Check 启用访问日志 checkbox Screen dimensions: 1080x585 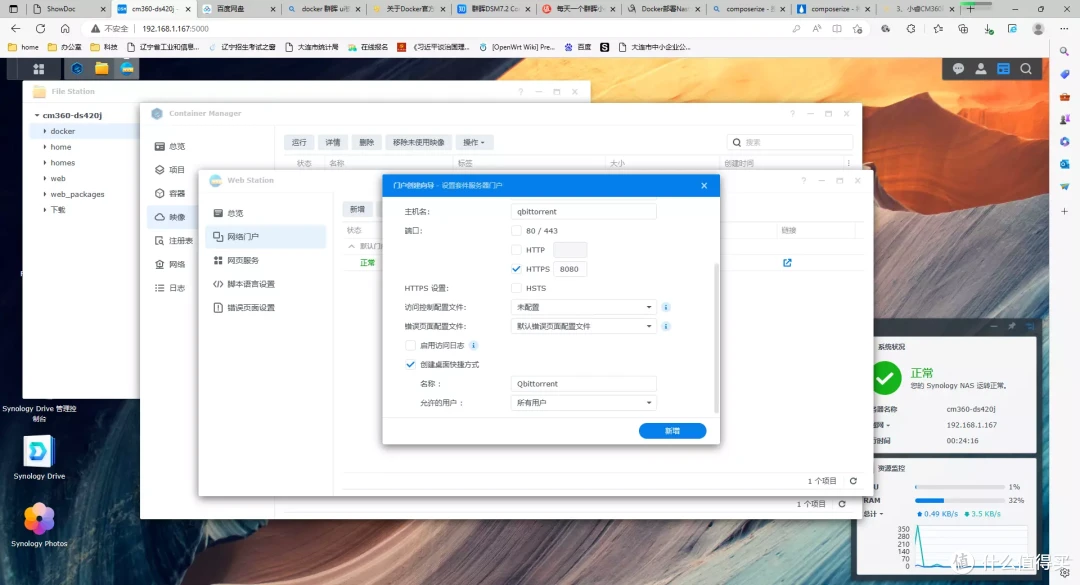pyautogui.click(x=411, y=345)
